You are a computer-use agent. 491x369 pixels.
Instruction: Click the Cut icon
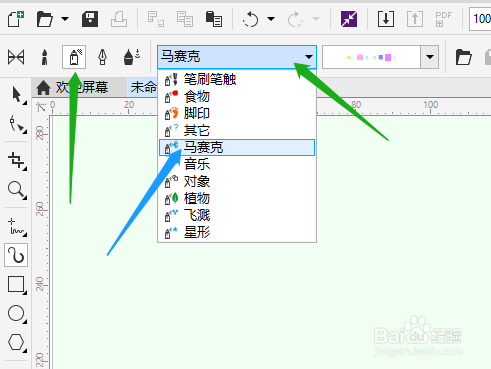[x=156, y=19]
